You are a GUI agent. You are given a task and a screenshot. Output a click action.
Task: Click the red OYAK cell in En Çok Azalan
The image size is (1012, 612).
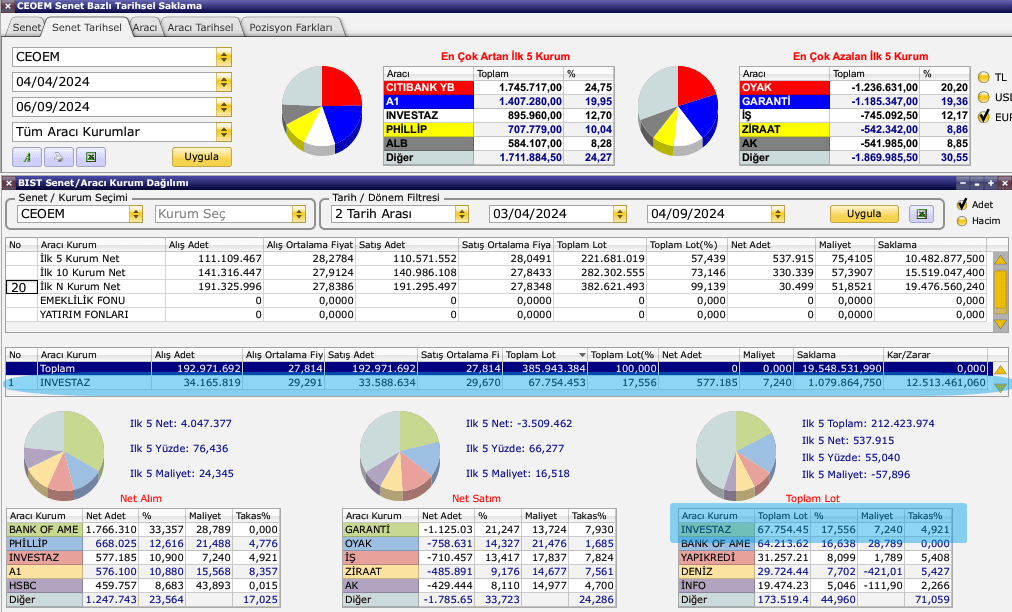tap(784, 87)
